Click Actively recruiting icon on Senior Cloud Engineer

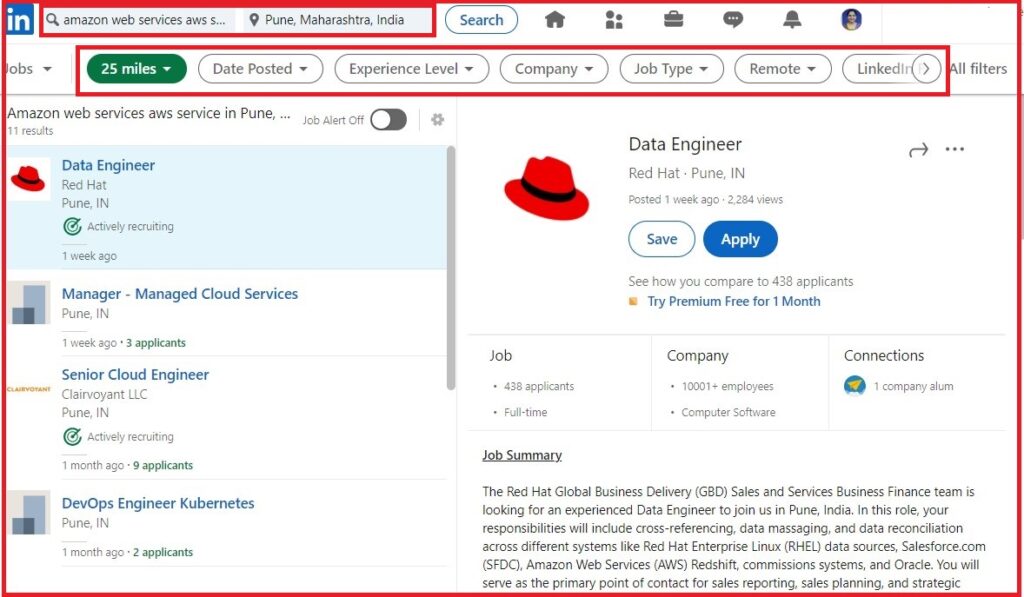coord(72,436)
